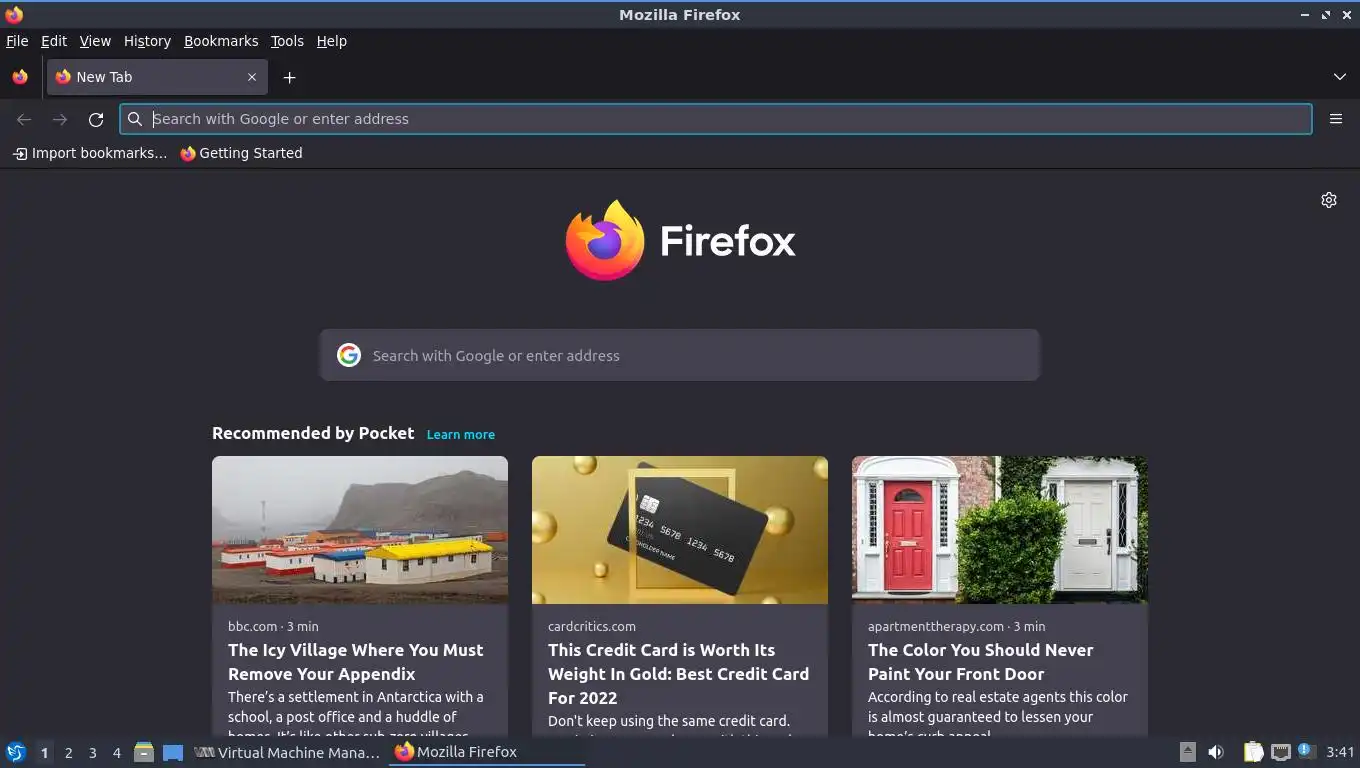Click Learn more link beside Pocket
1360x768 pixels.
(x=460, y=435)
